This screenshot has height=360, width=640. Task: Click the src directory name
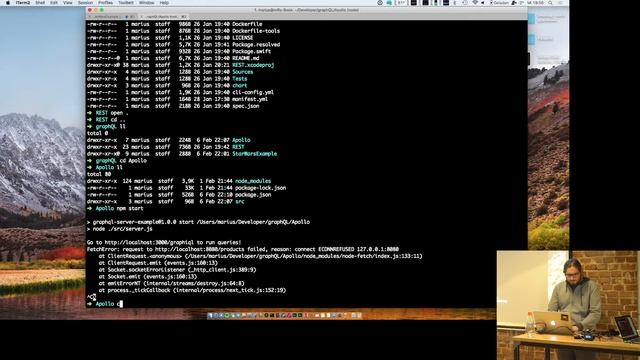pyautogui.click(x=240, y=202)
